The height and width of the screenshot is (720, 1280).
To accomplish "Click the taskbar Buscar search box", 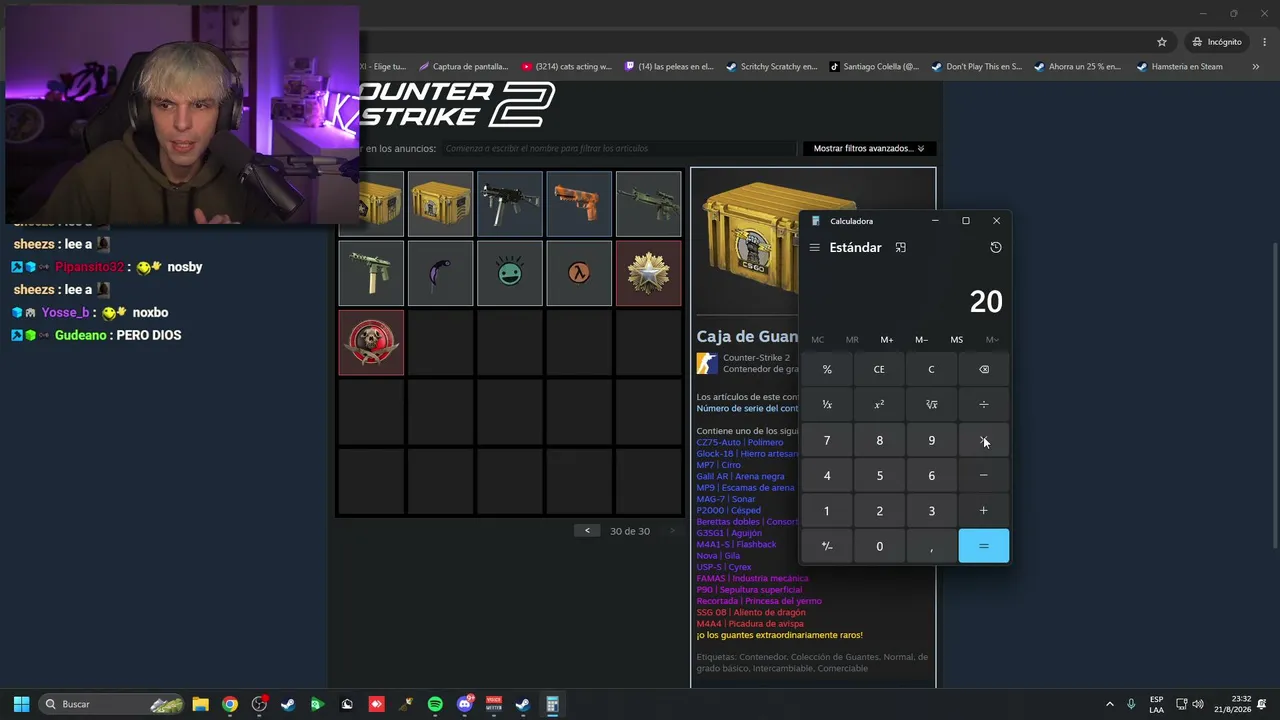I will point(112,704).
